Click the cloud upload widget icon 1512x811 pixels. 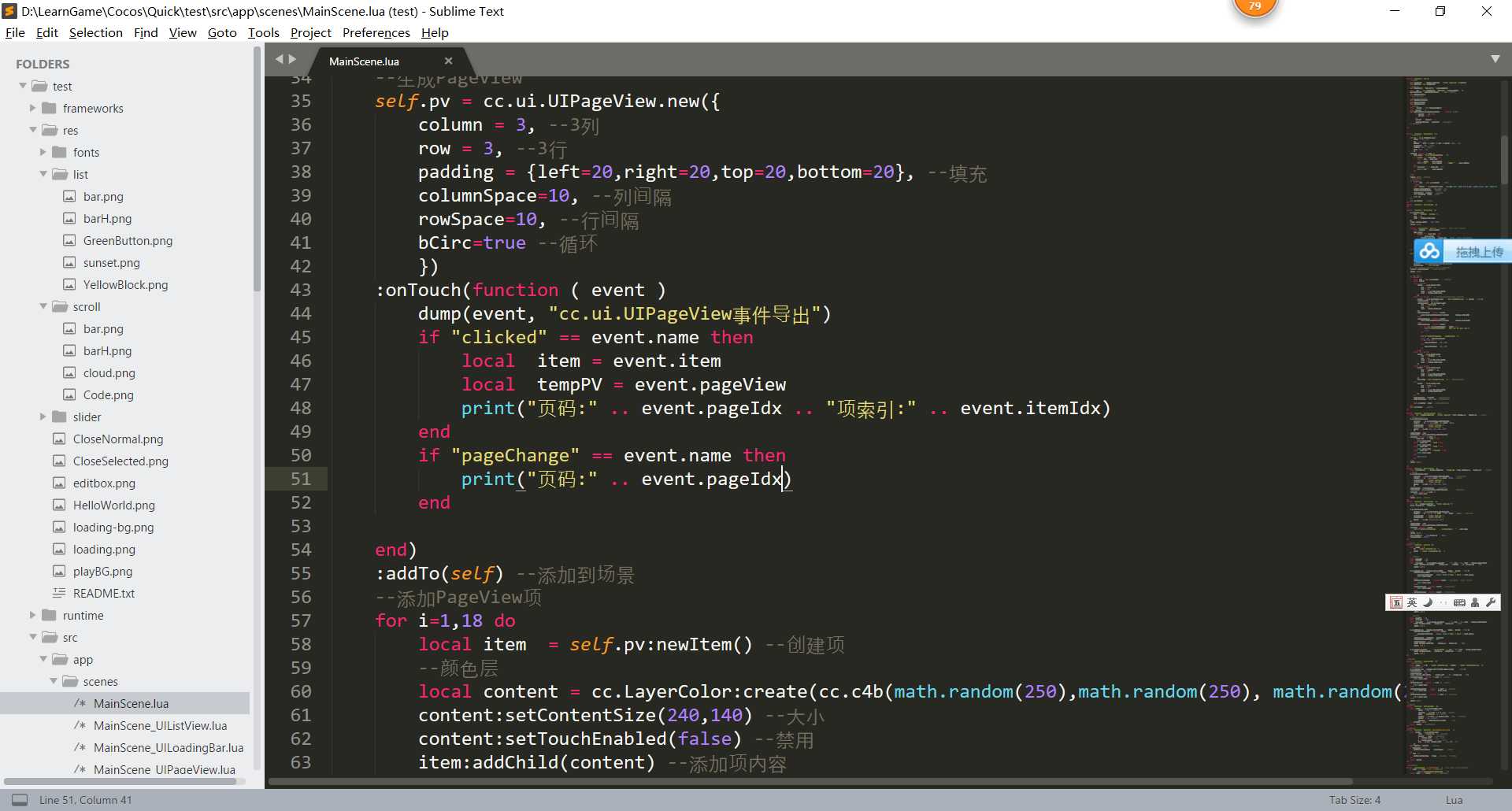1429,251
